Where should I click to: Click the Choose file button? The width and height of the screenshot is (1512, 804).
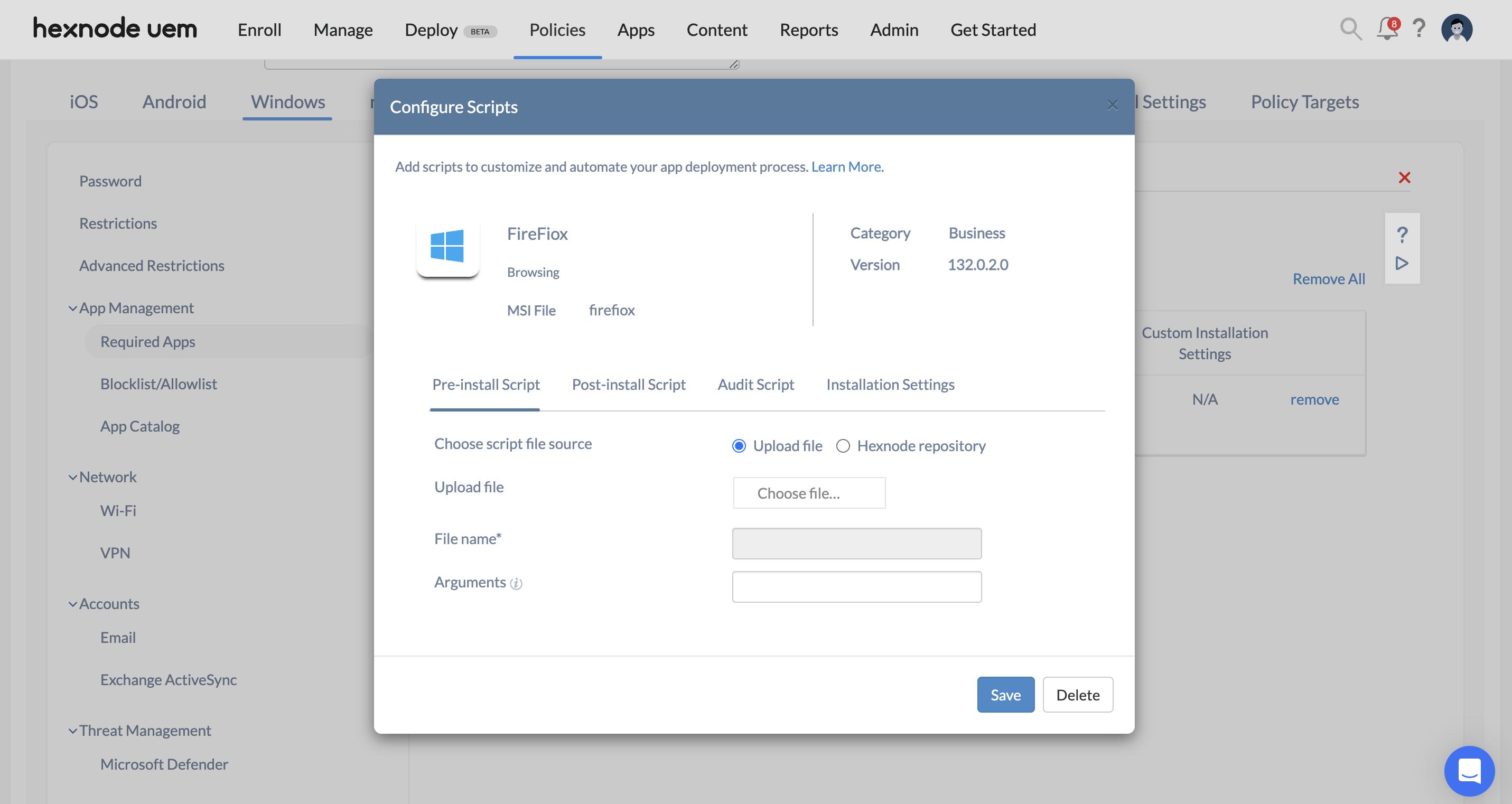(808, 492)
